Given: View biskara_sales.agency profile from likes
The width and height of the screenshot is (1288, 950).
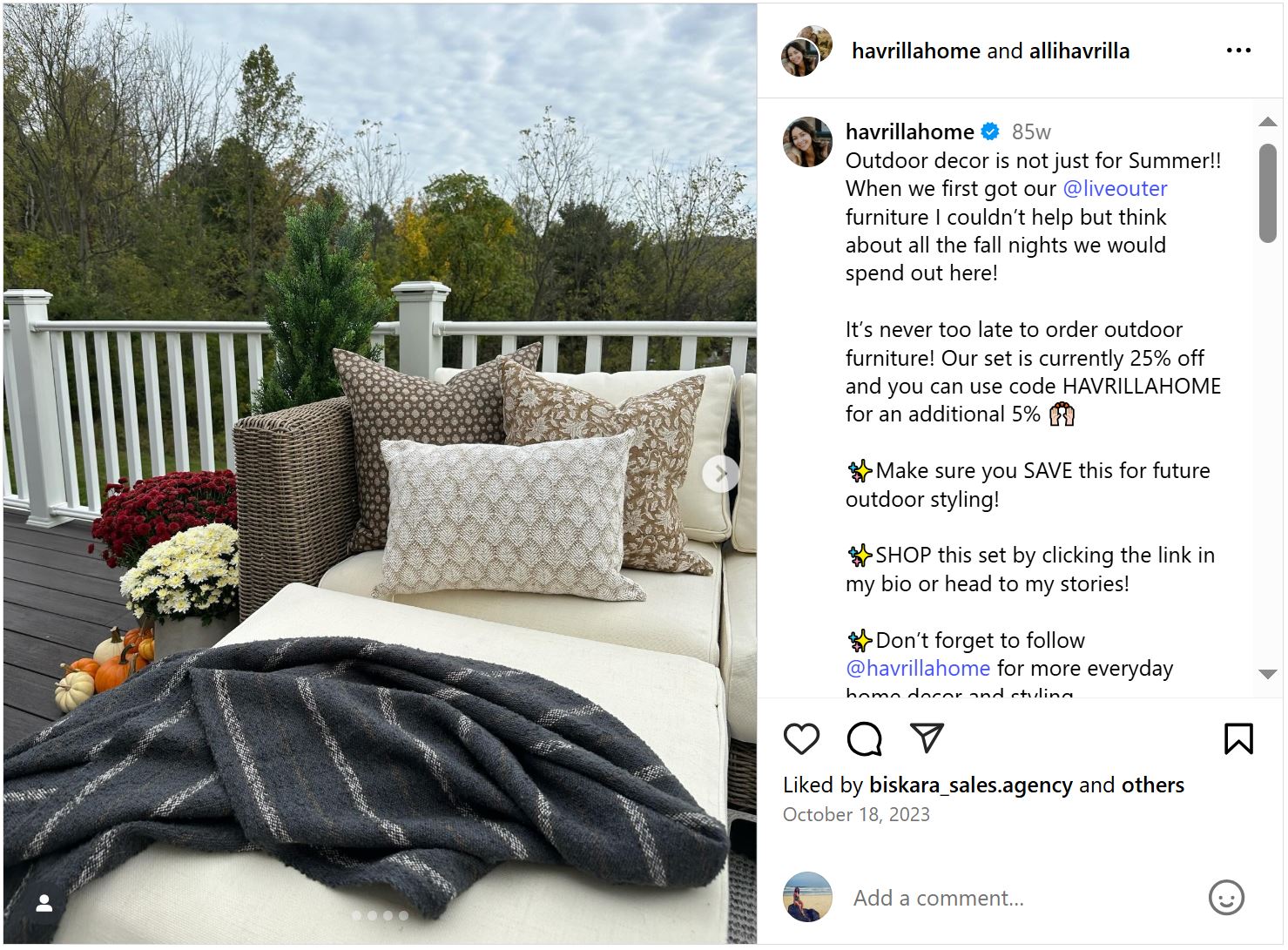Looking at the screenshot, I should pos(971,785).
